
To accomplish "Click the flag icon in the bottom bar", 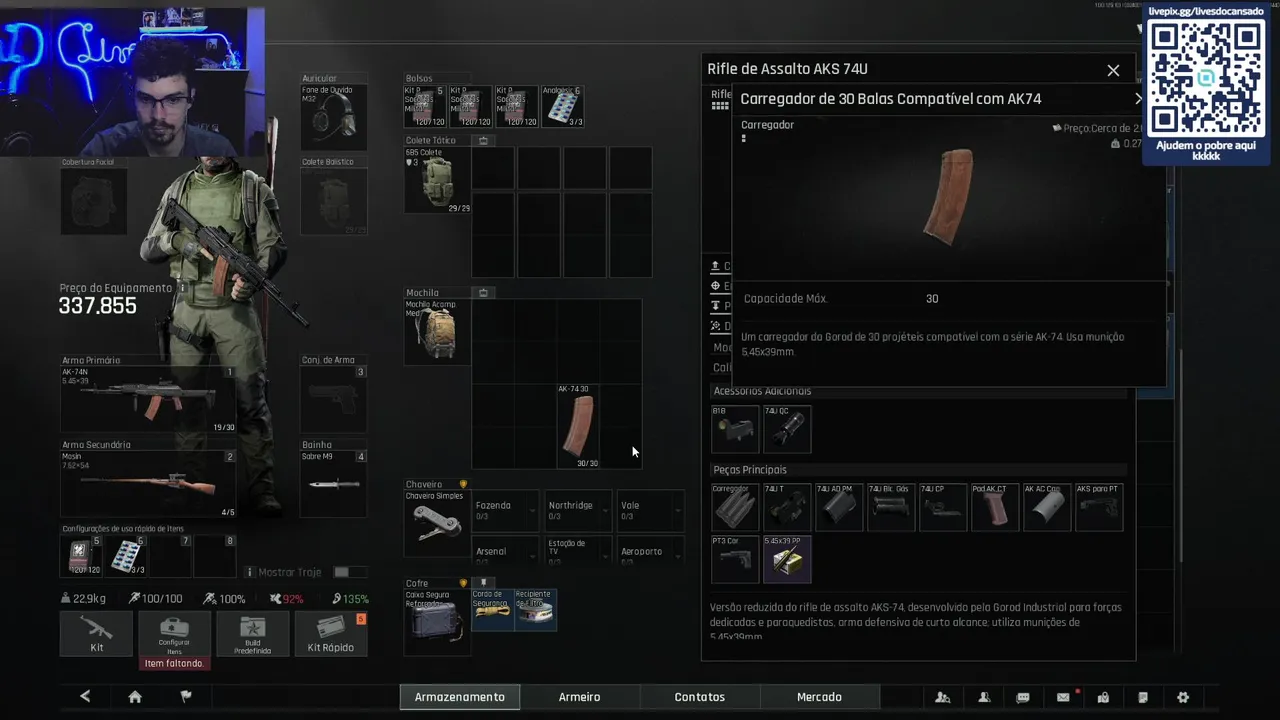I will [186, 697].
